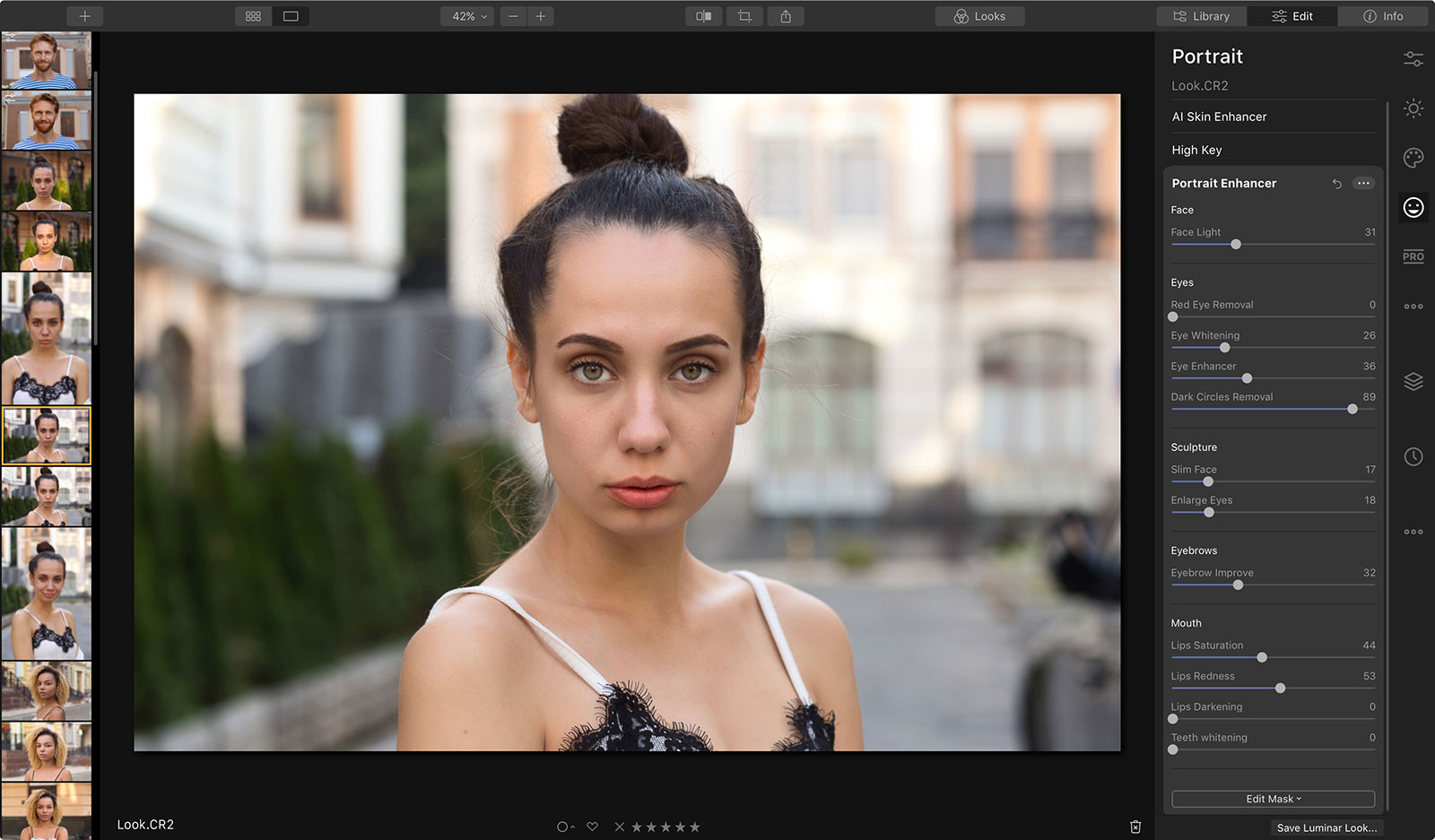Click Save Luminar Look button
Screen dimensions: 1435x840
(1326, 827)
